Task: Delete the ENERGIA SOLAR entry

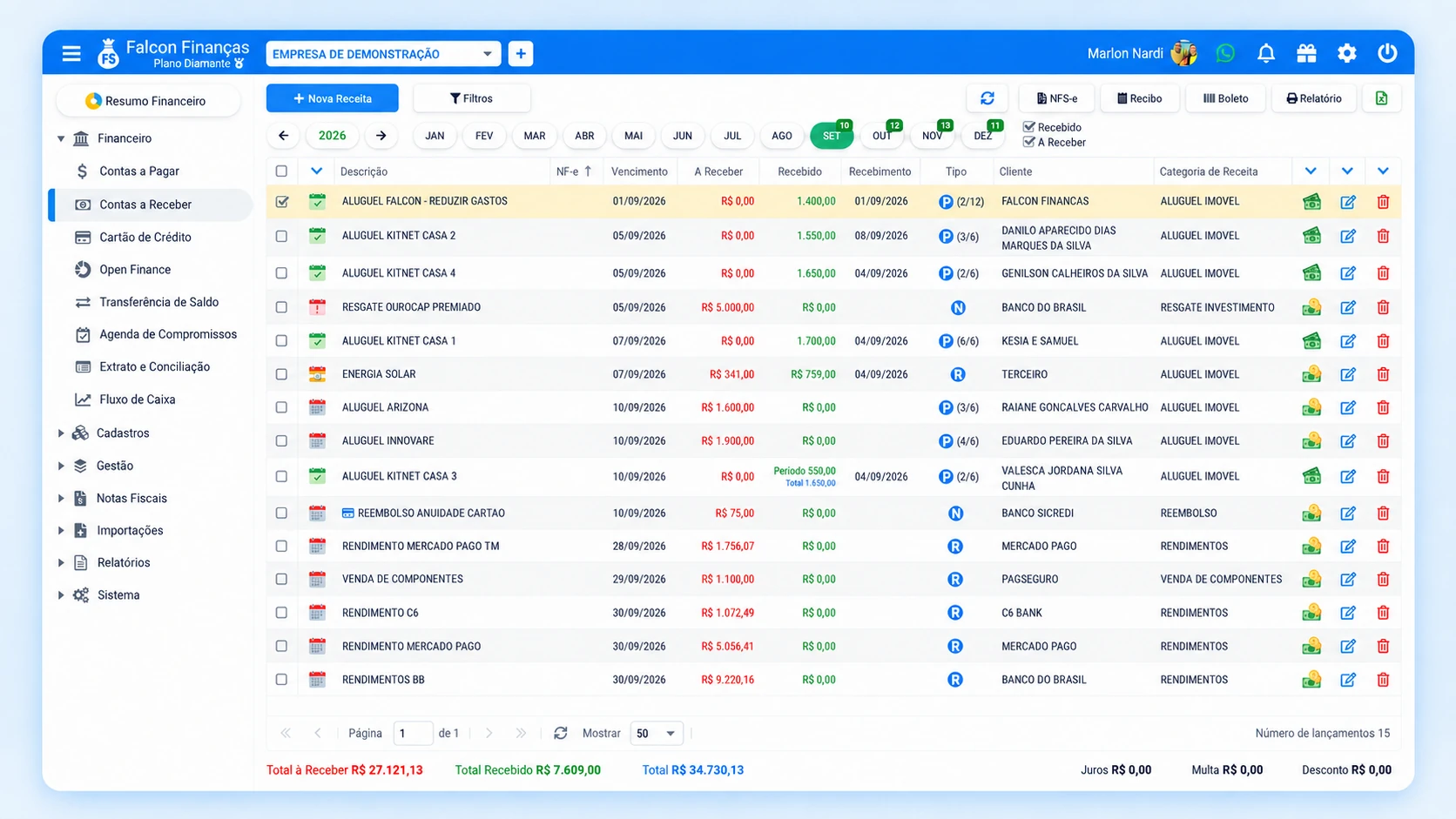Action: (x=1383, y=375)
